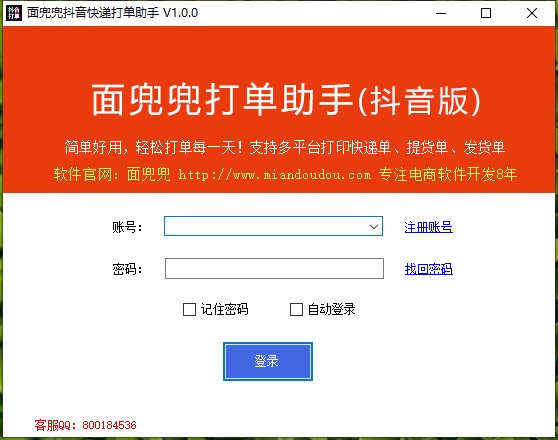558x440 pixels.
Task: Close the 面兜兜 login window
Action: [x=532, y=13]
